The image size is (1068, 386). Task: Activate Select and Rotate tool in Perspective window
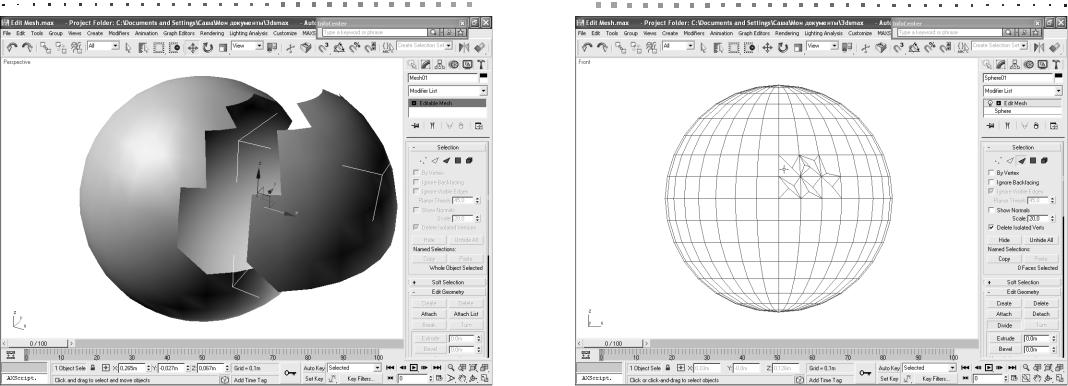click(x=207, y=47)
